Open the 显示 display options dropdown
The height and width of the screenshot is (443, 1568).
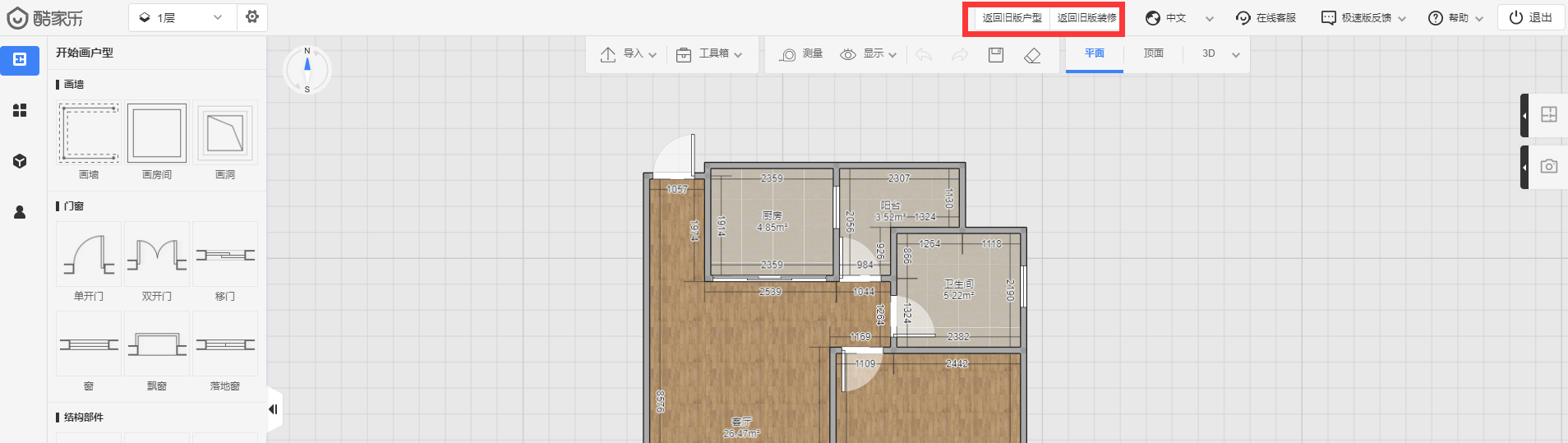pos(868,54)
